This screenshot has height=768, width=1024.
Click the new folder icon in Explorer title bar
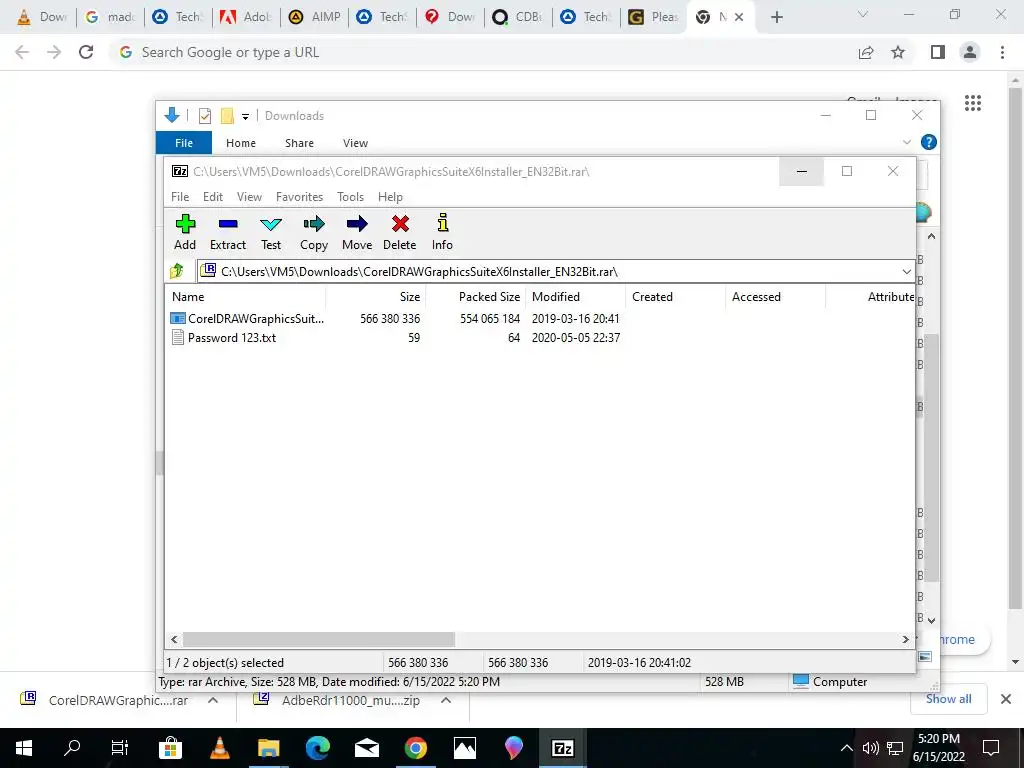click(x=227, y=116)
